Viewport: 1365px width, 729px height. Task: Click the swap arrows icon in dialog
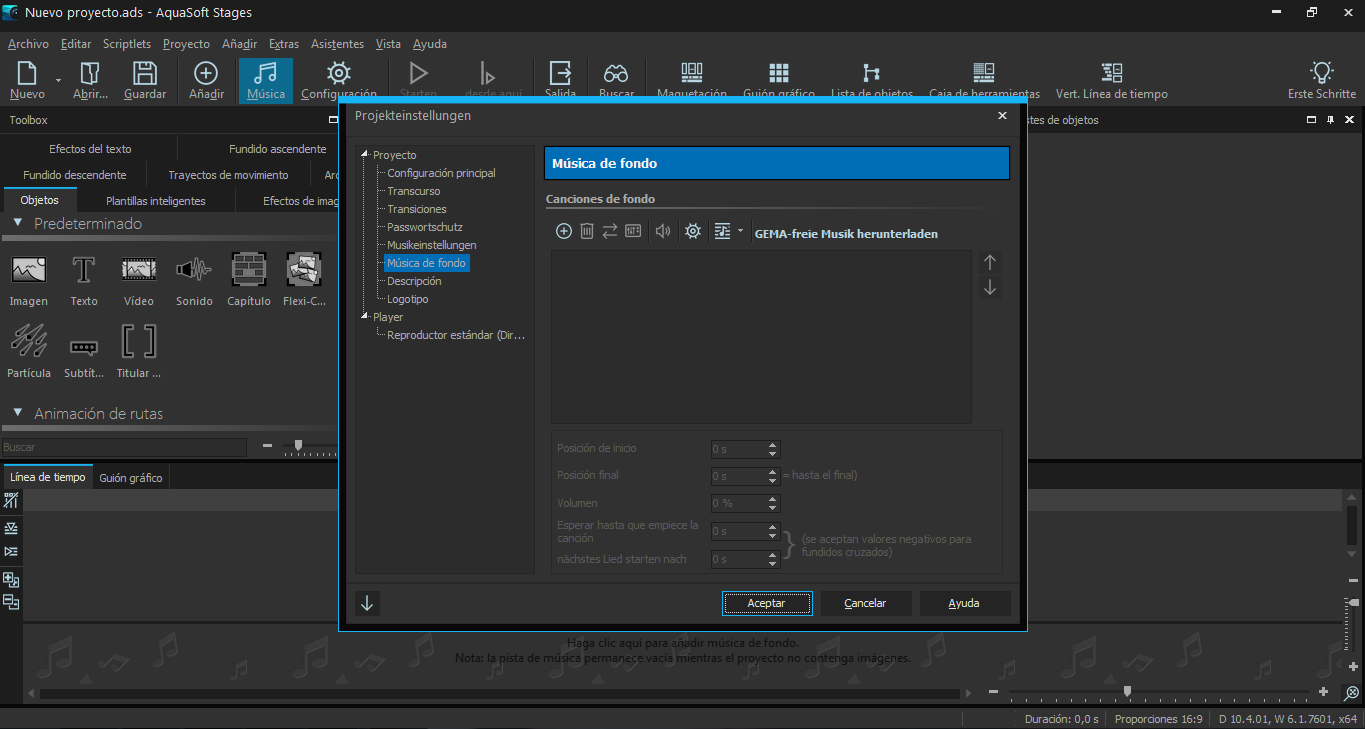click(610, 231)
